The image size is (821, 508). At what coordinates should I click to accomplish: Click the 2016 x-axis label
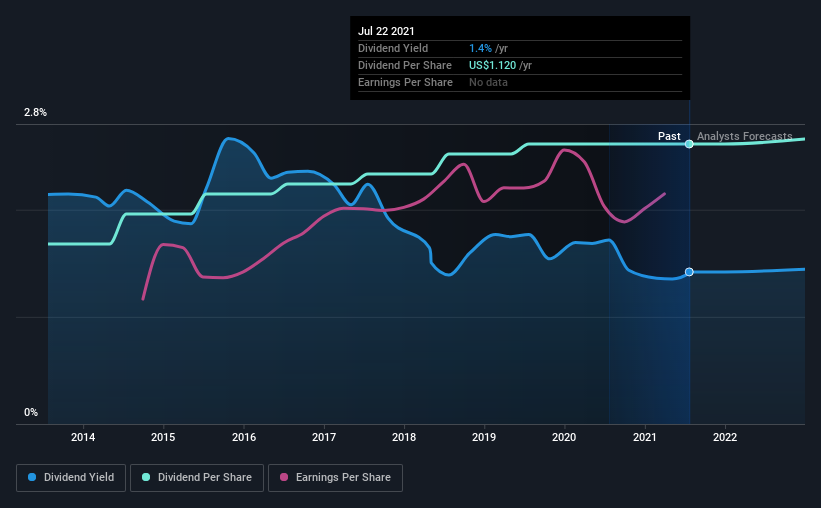coord(244,437)
